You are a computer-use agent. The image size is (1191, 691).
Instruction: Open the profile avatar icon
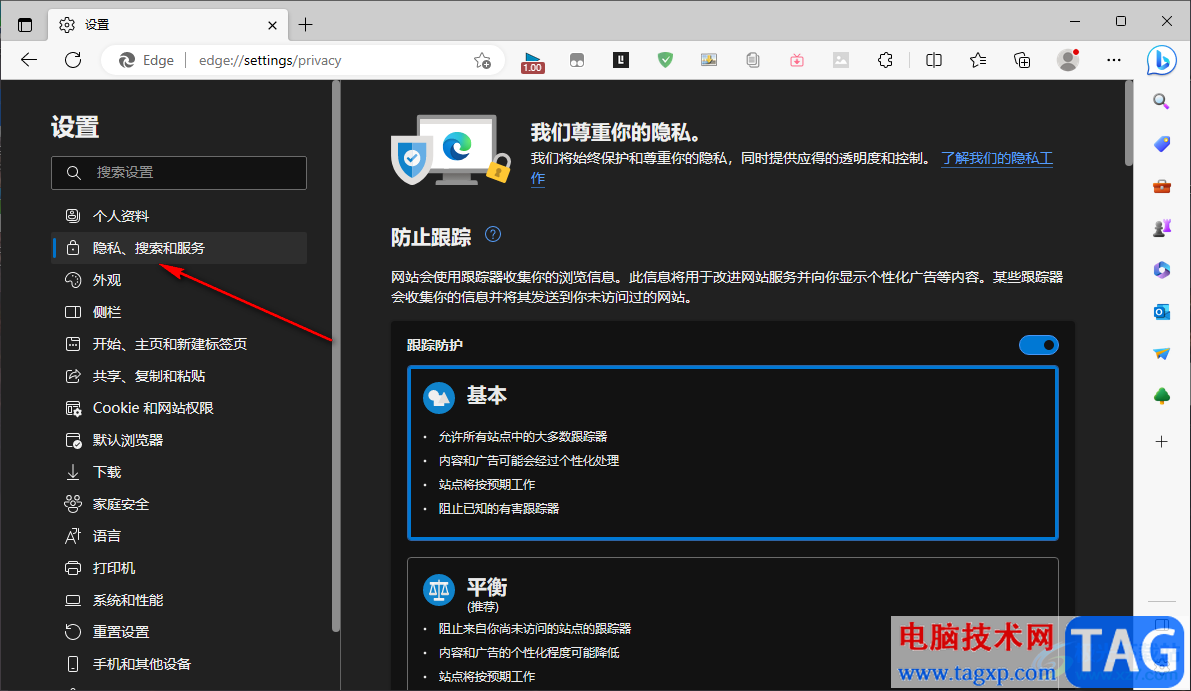pyautogui.click(x=1068, y=60)
